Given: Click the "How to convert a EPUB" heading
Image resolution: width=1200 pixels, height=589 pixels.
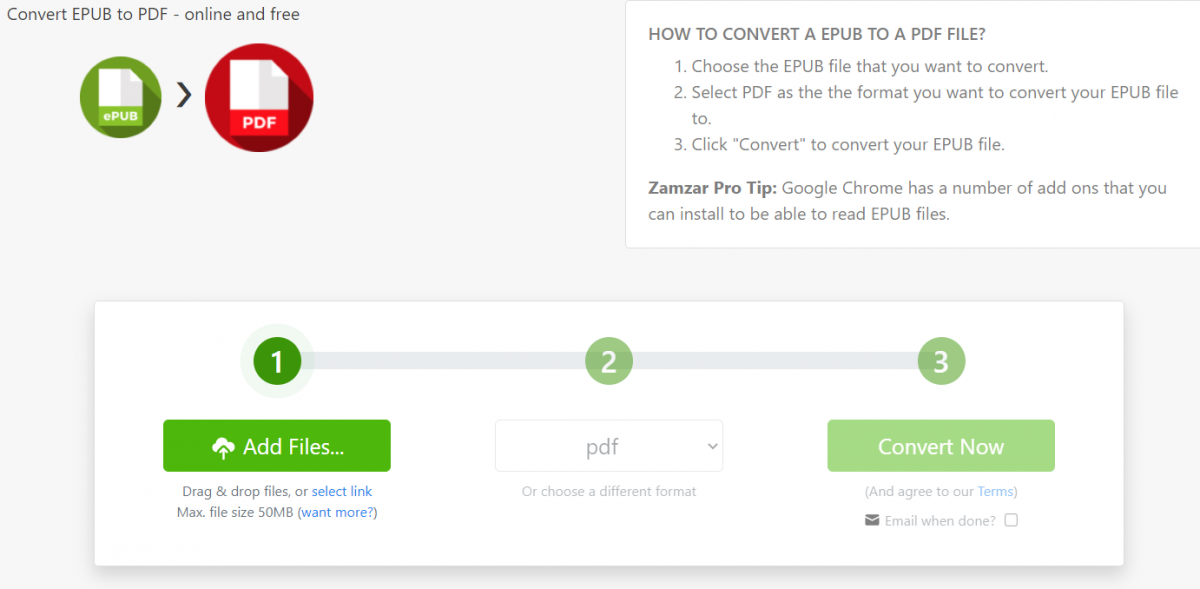Looking at the screenshot, I should point(817,34).
